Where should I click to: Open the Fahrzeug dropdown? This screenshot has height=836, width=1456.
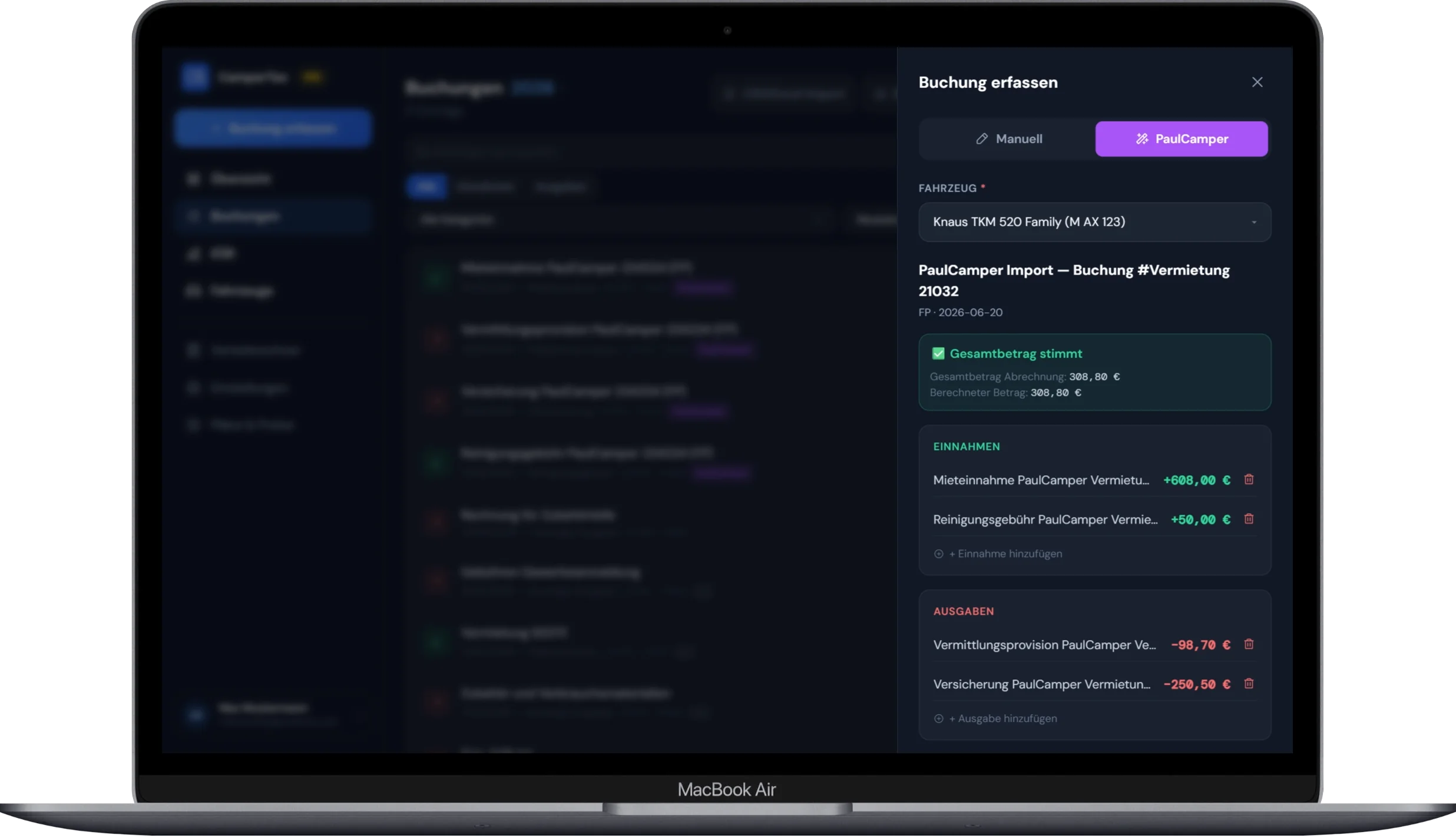click(1094, 222)
